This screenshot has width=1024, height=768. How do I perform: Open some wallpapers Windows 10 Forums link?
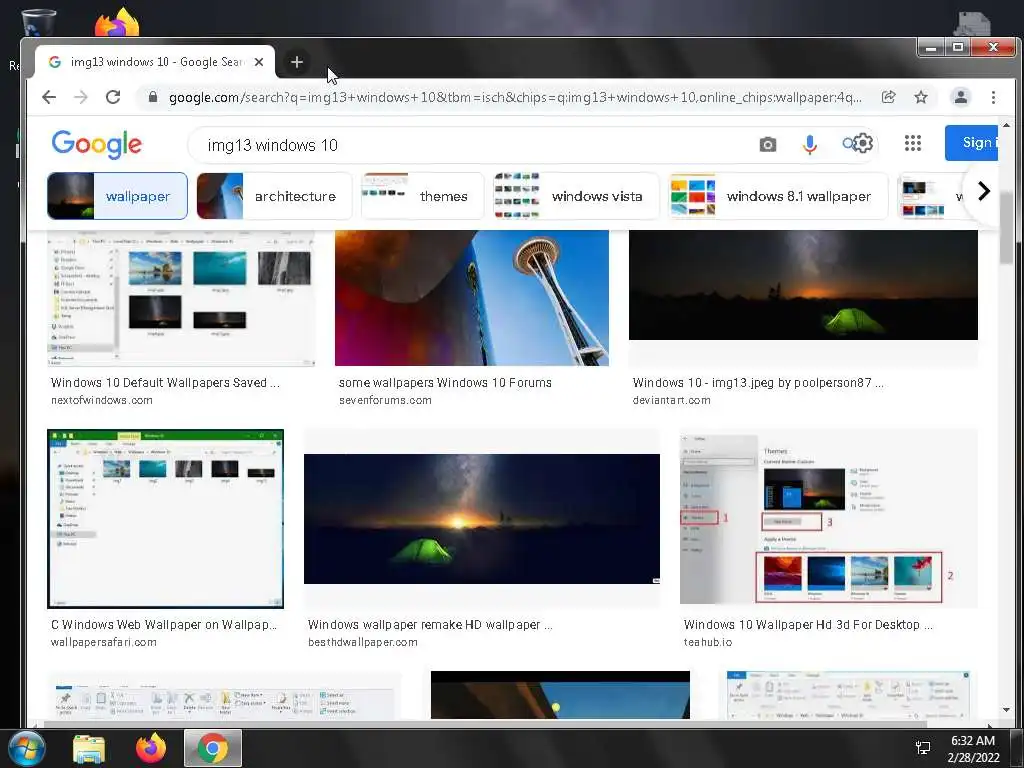point(445,383)
